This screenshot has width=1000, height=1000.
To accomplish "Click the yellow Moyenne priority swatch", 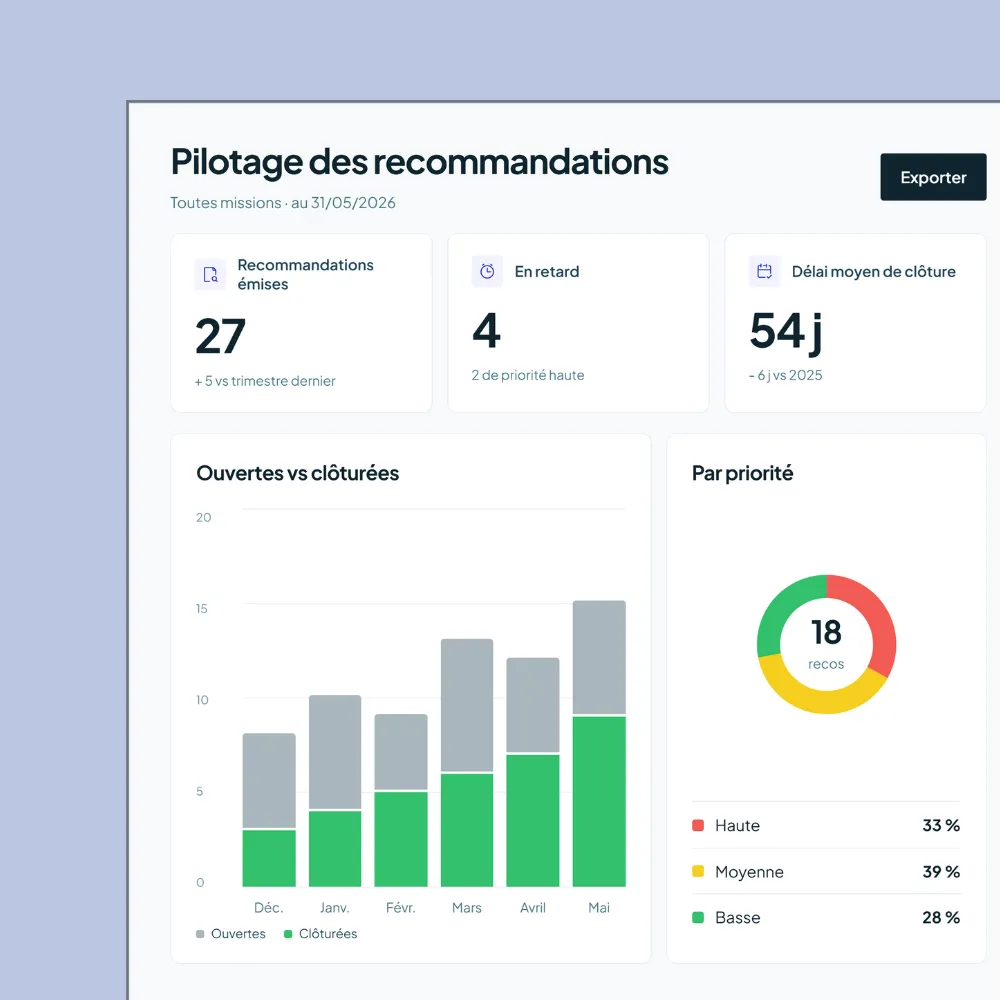I will tap(698, 871).
